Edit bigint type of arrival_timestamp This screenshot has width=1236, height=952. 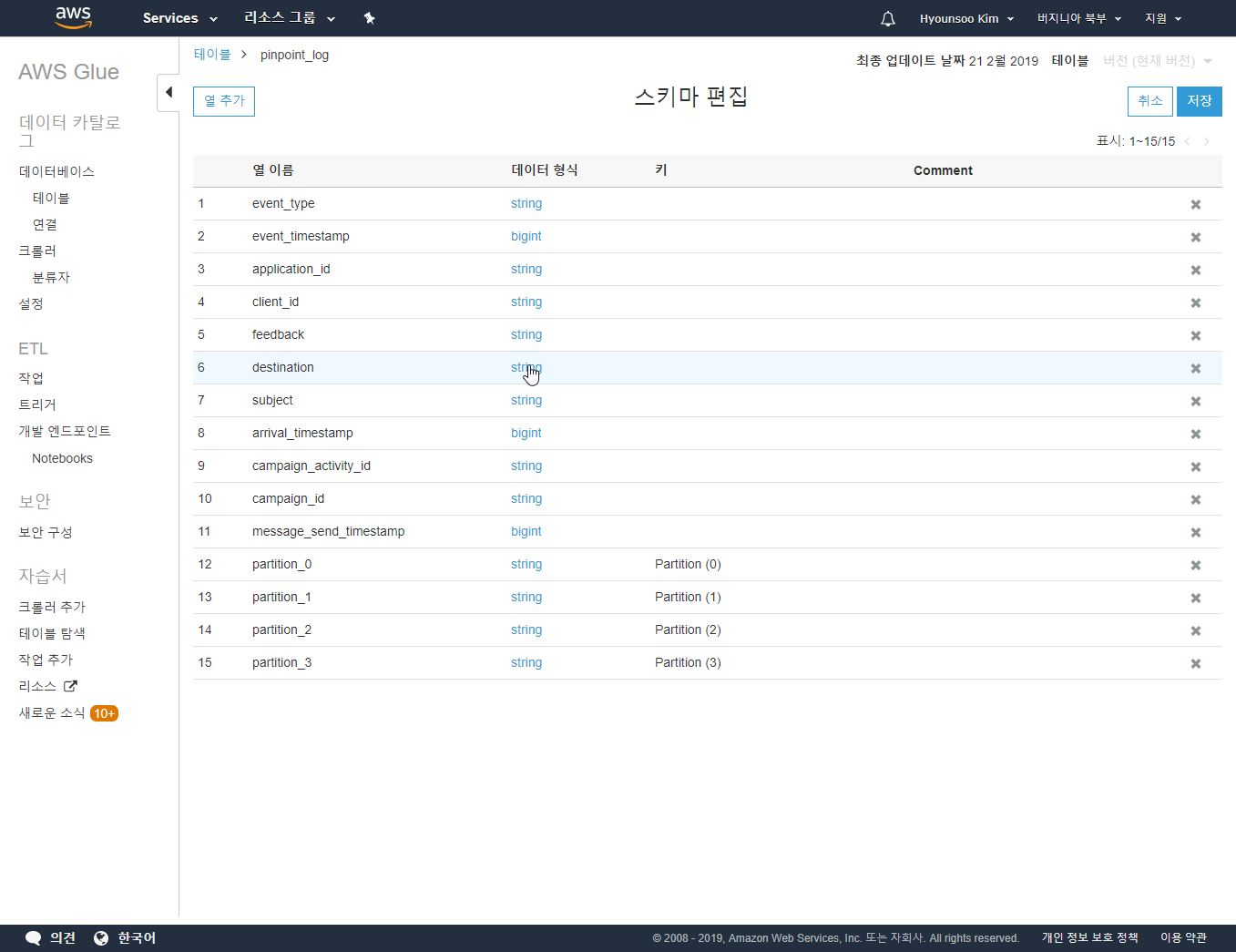tap(526, 433)
